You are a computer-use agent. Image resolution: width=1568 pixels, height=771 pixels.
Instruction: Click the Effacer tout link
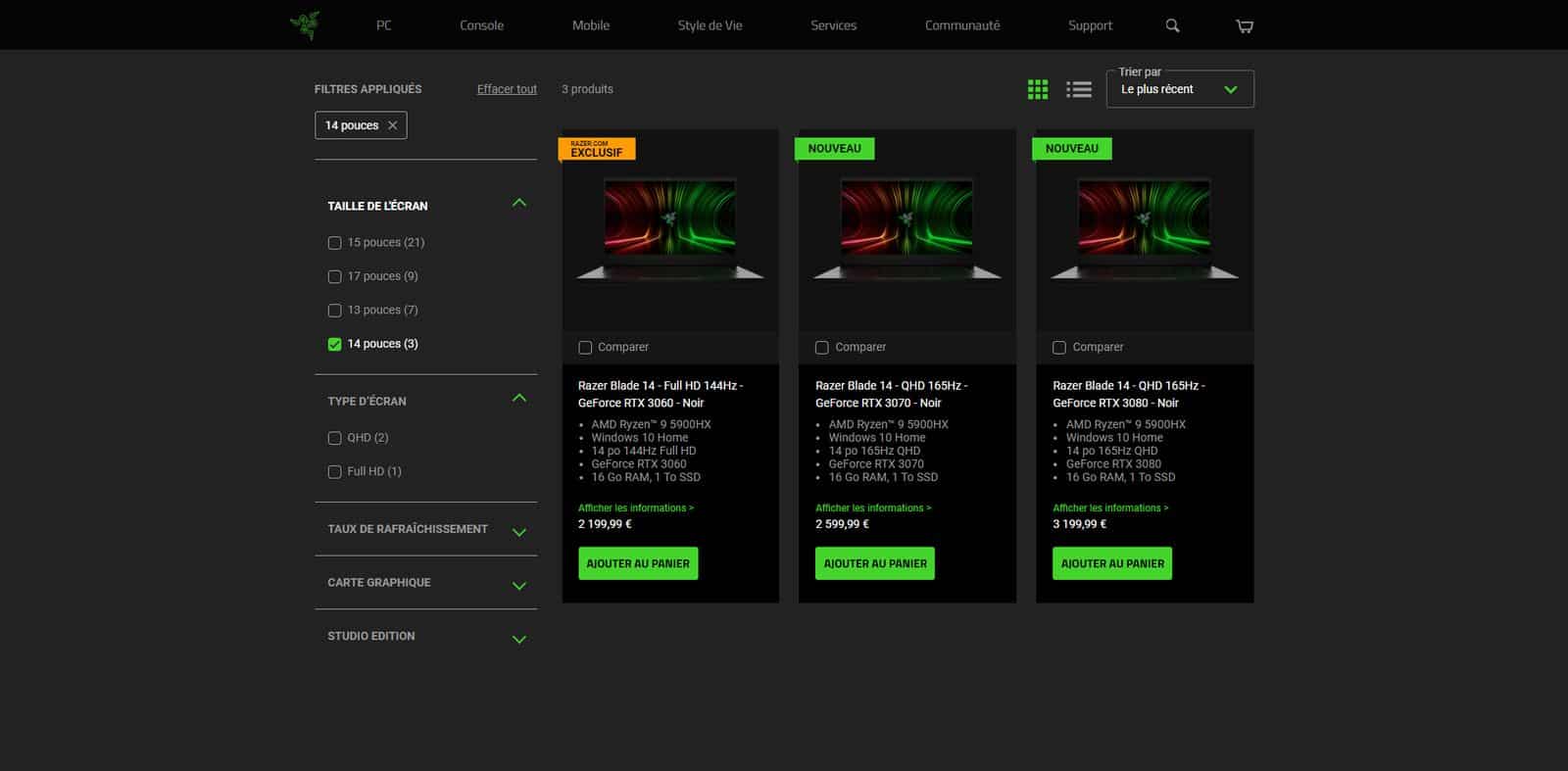pos(507,89)
